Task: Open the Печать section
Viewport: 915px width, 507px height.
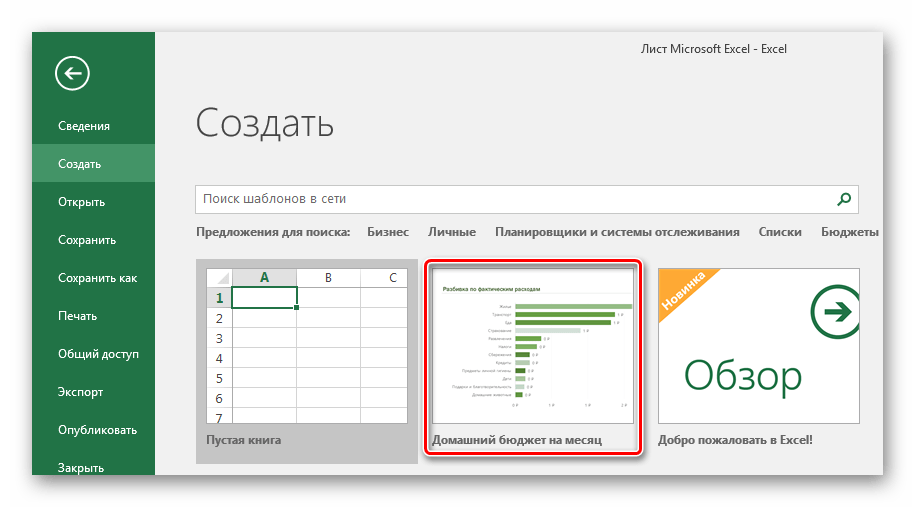Action: pyautogui.click(x=79, y=316)
